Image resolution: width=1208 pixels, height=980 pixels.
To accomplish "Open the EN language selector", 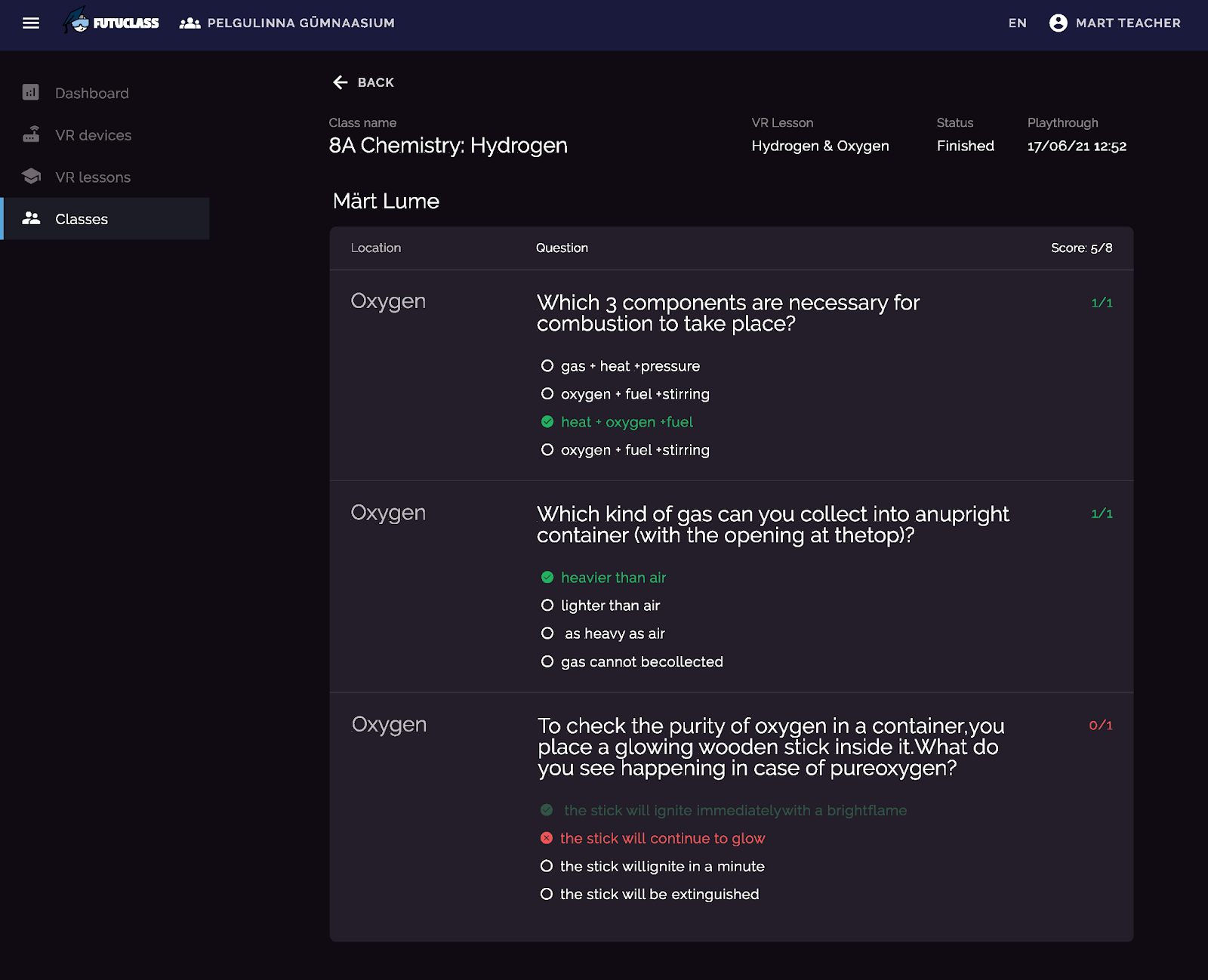I will pyautogui.click(x=1017, y=23).
